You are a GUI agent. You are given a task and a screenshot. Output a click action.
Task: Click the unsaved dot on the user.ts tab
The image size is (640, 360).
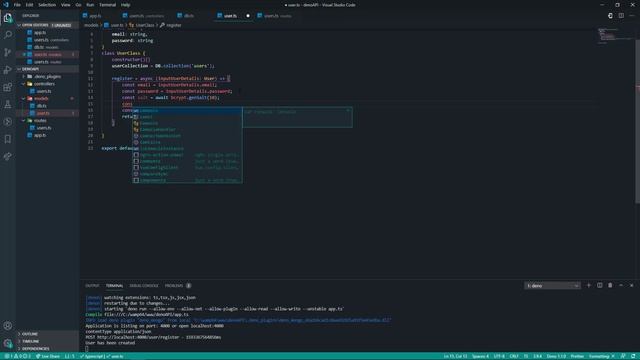click(248, 16)
